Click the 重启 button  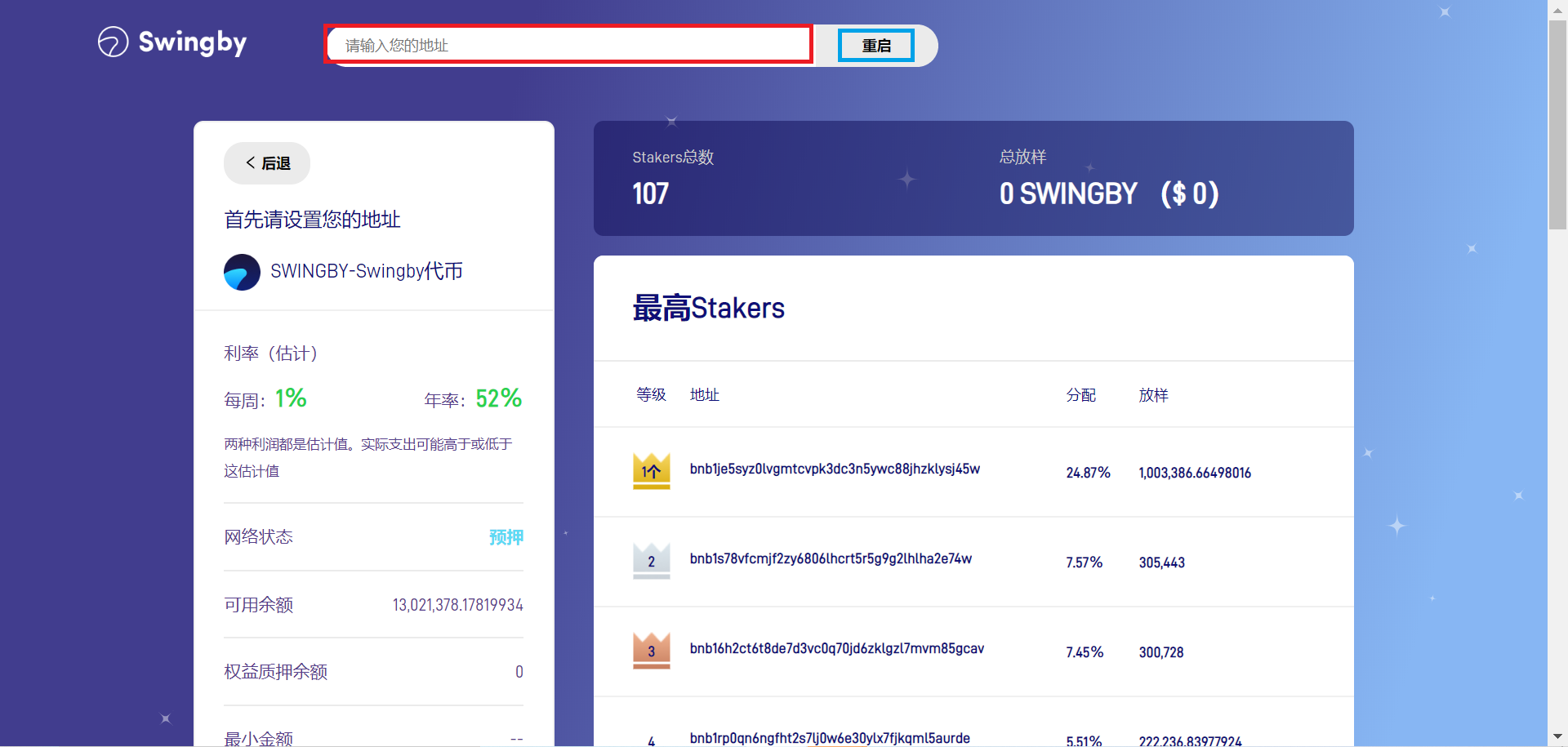coord(876,46)
